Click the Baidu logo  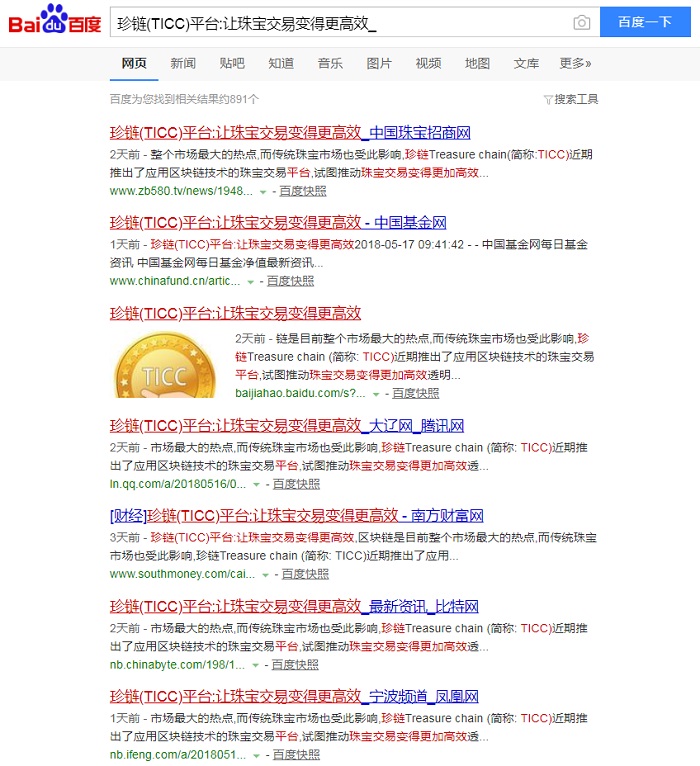pos(55,20)
